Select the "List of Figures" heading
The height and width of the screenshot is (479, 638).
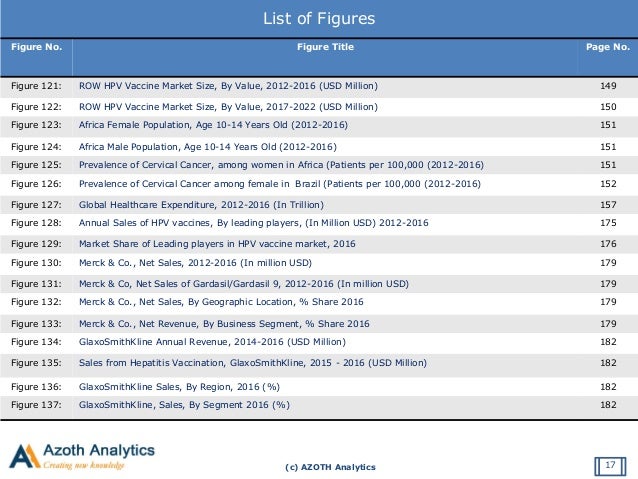[x=319, y=18]
